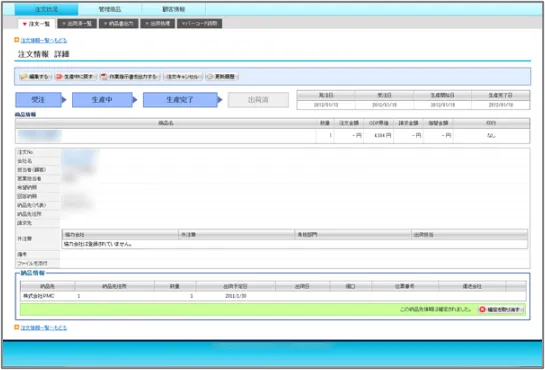Open the 納品書出力 sub-tab

tap(119, 24)
